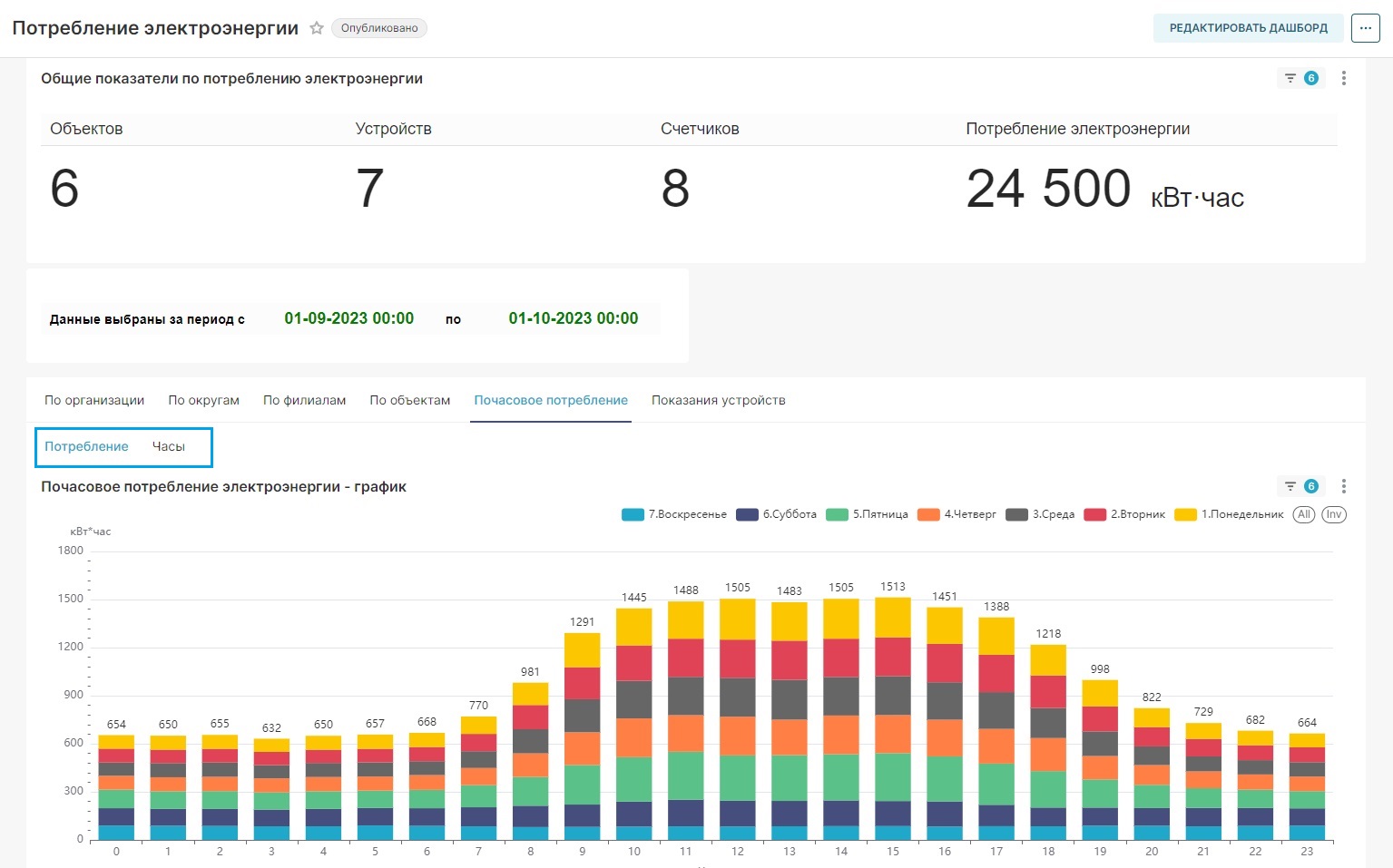Screen dimensions: 1393x868
Task: Click the red Tuesday segment of hour 17 bar
Action: point(996,674)
